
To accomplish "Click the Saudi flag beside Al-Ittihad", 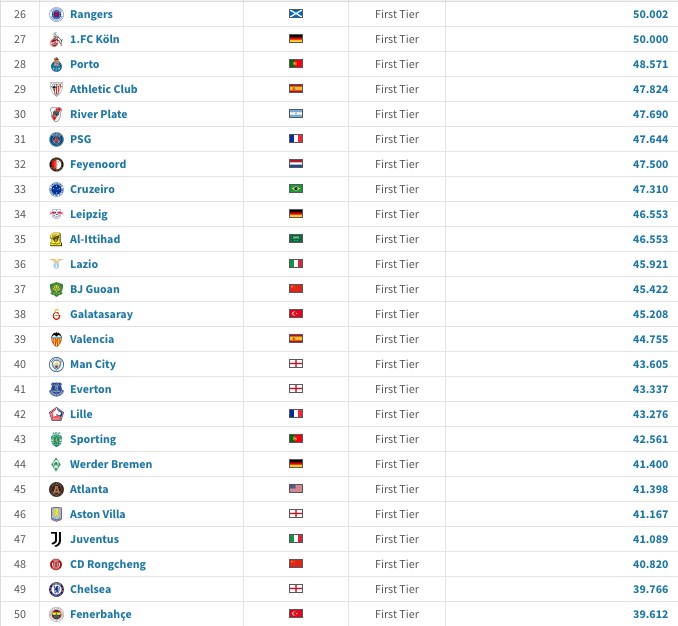I will tap(295, 239).
